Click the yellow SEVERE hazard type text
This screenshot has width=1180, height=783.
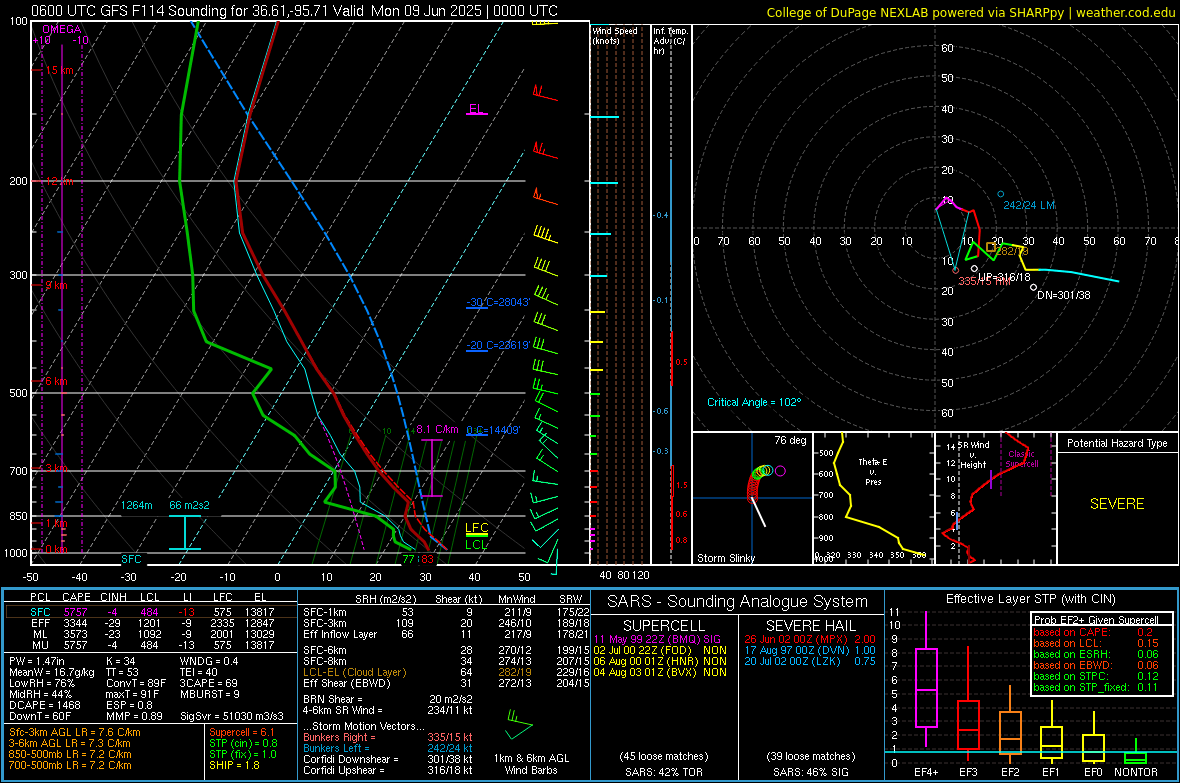click(1117, 504)
